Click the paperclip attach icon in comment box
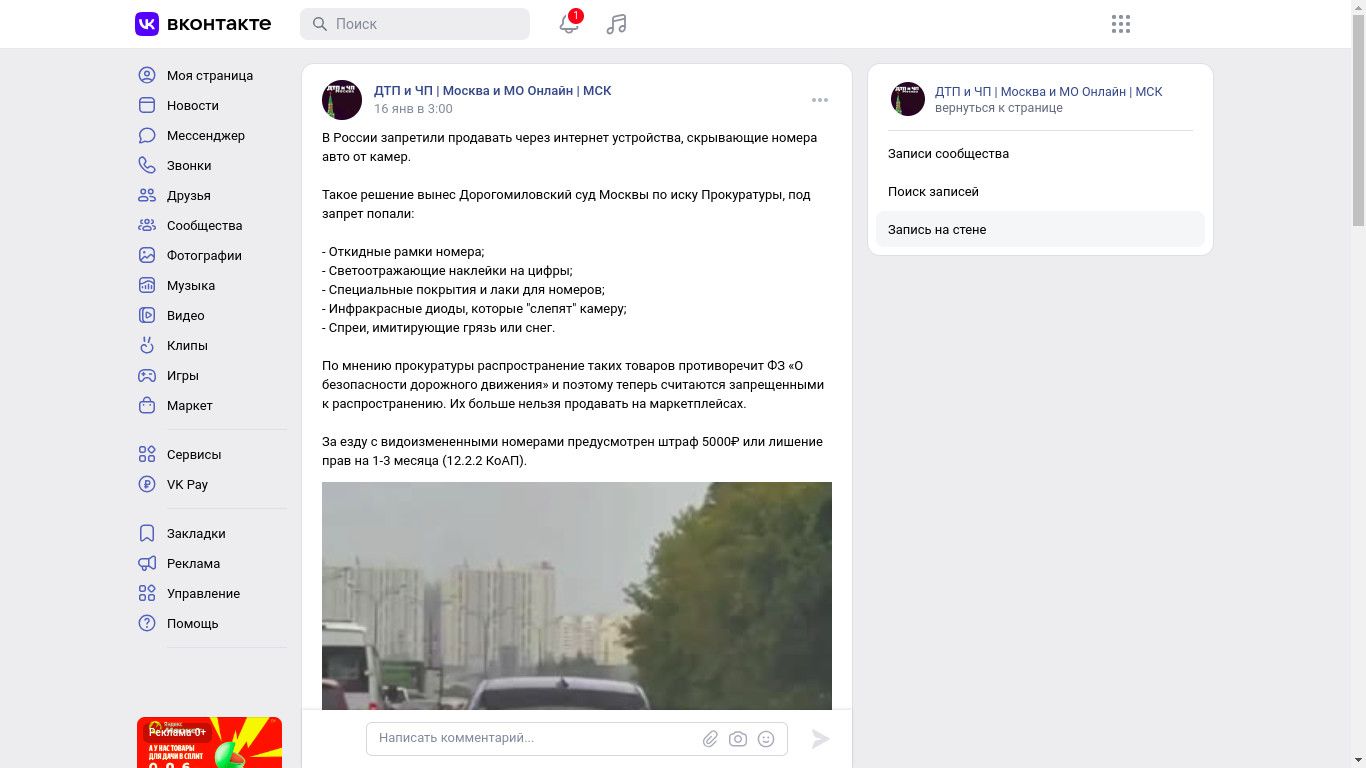The height and width of the screenshot is (768, 1366). [x=710, y=739]
